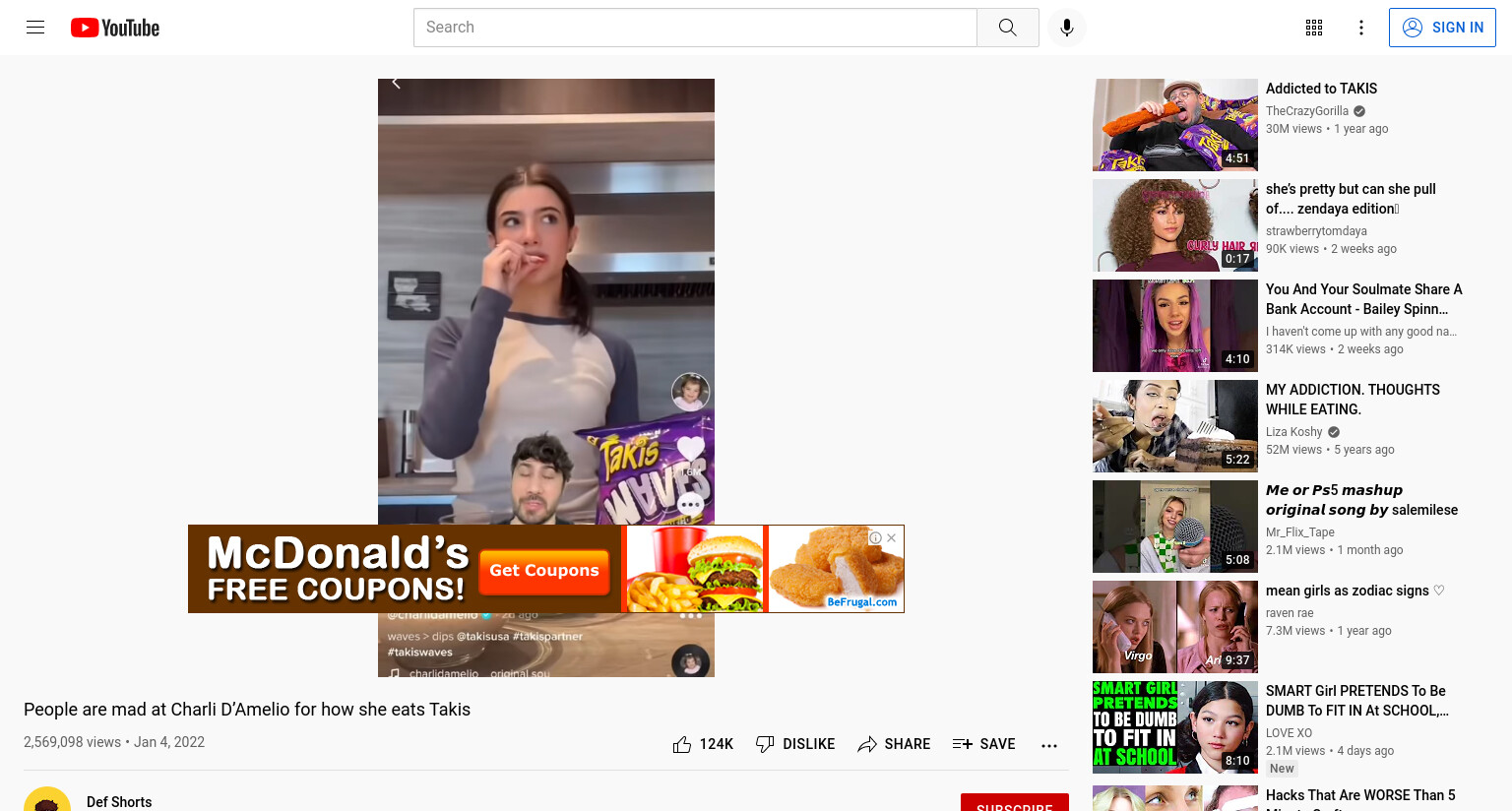Open Bailey Spinn soulmate video thumbnail

[1175, 326]
